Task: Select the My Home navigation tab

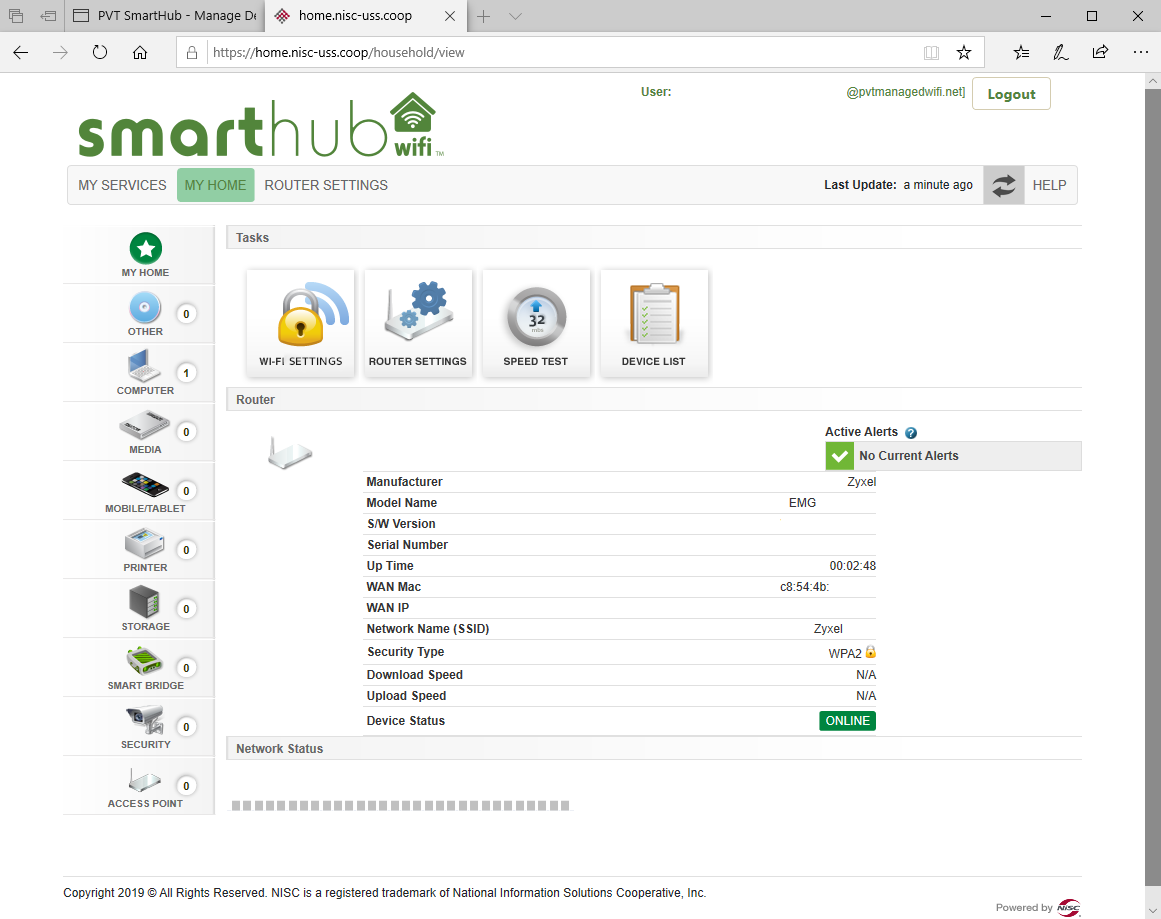Action: 215,185
